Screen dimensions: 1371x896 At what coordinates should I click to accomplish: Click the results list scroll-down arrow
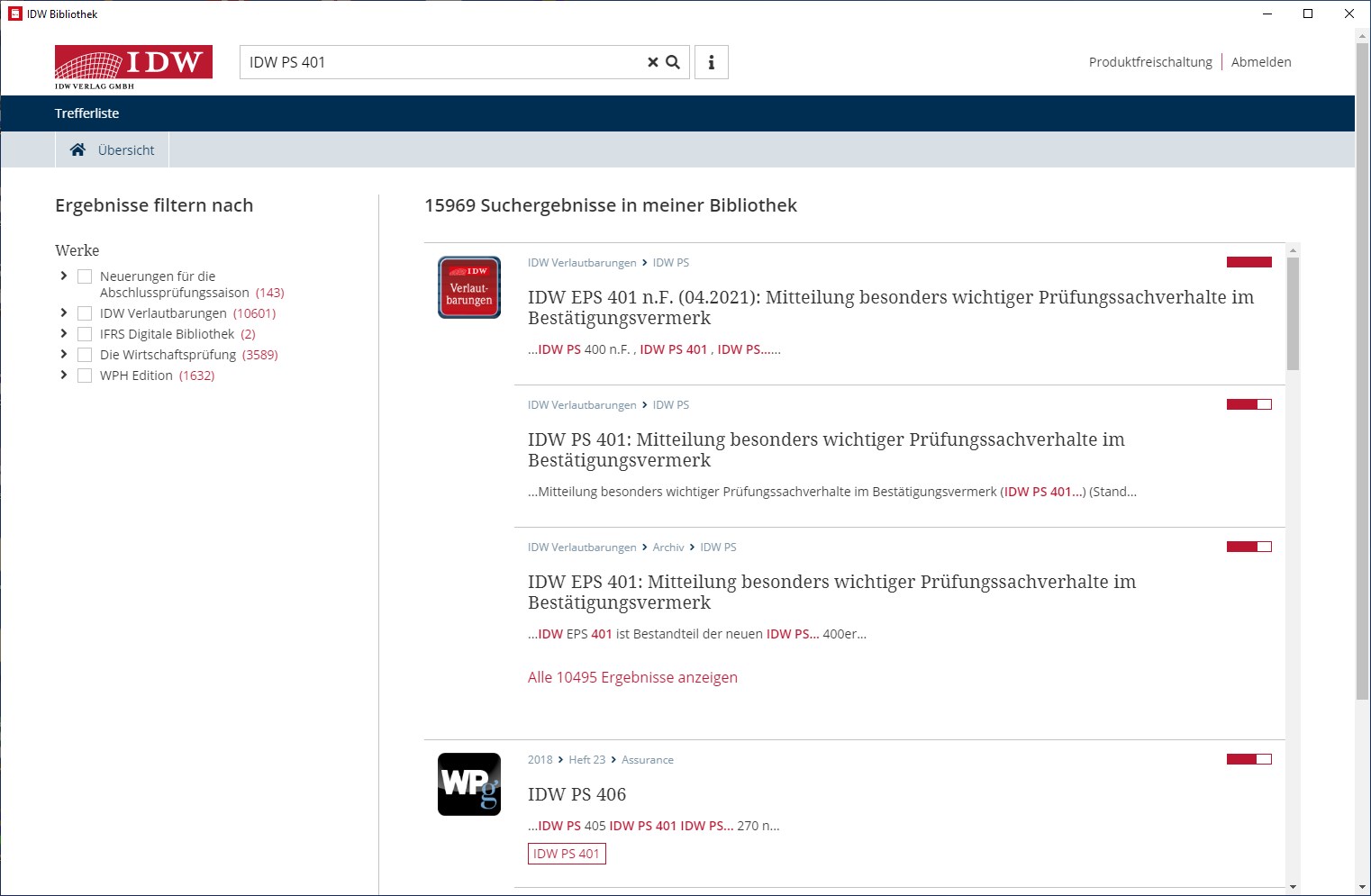(1293, 887)
